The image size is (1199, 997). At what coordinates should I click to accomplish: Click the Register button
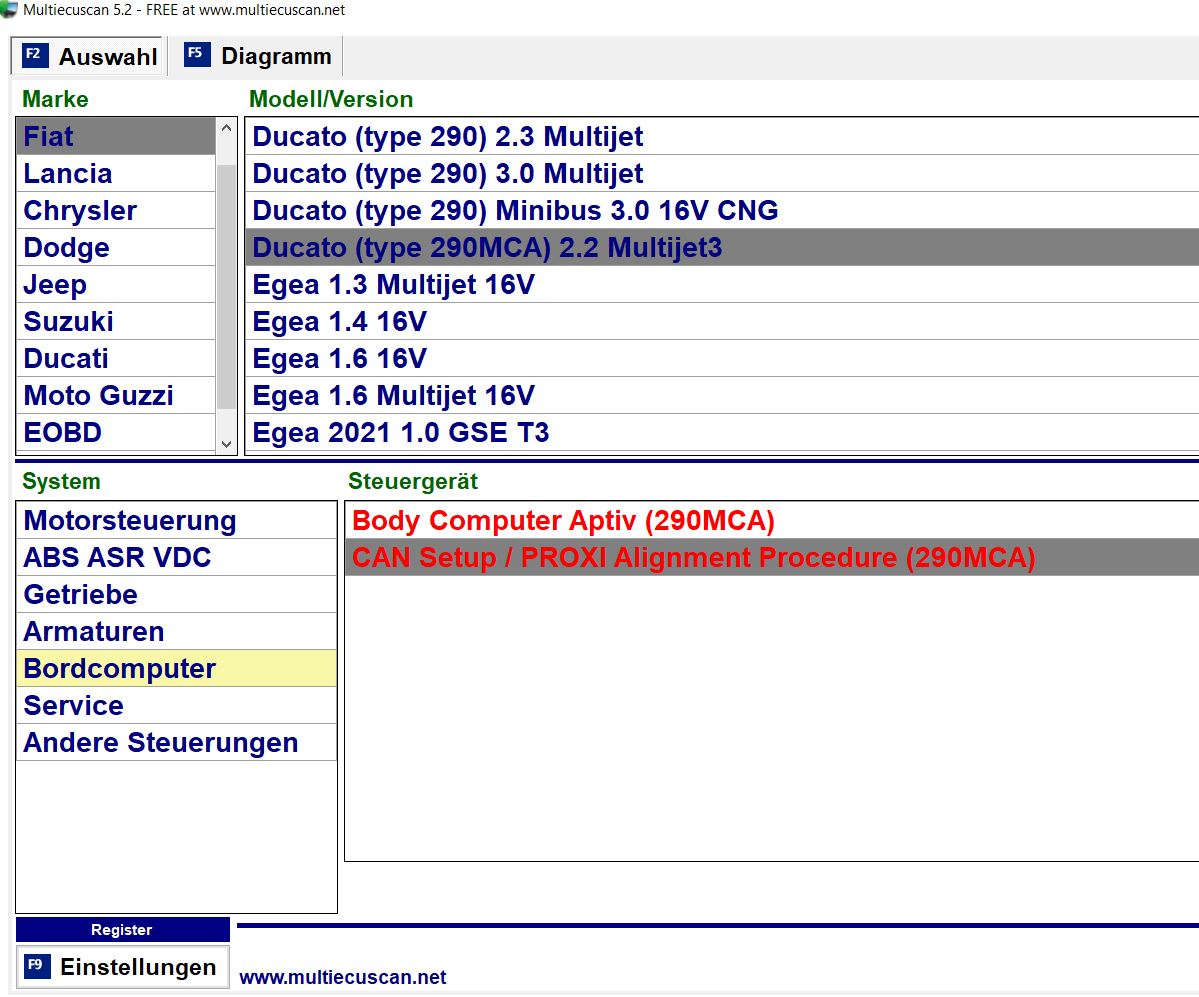[x=122, y=930]
